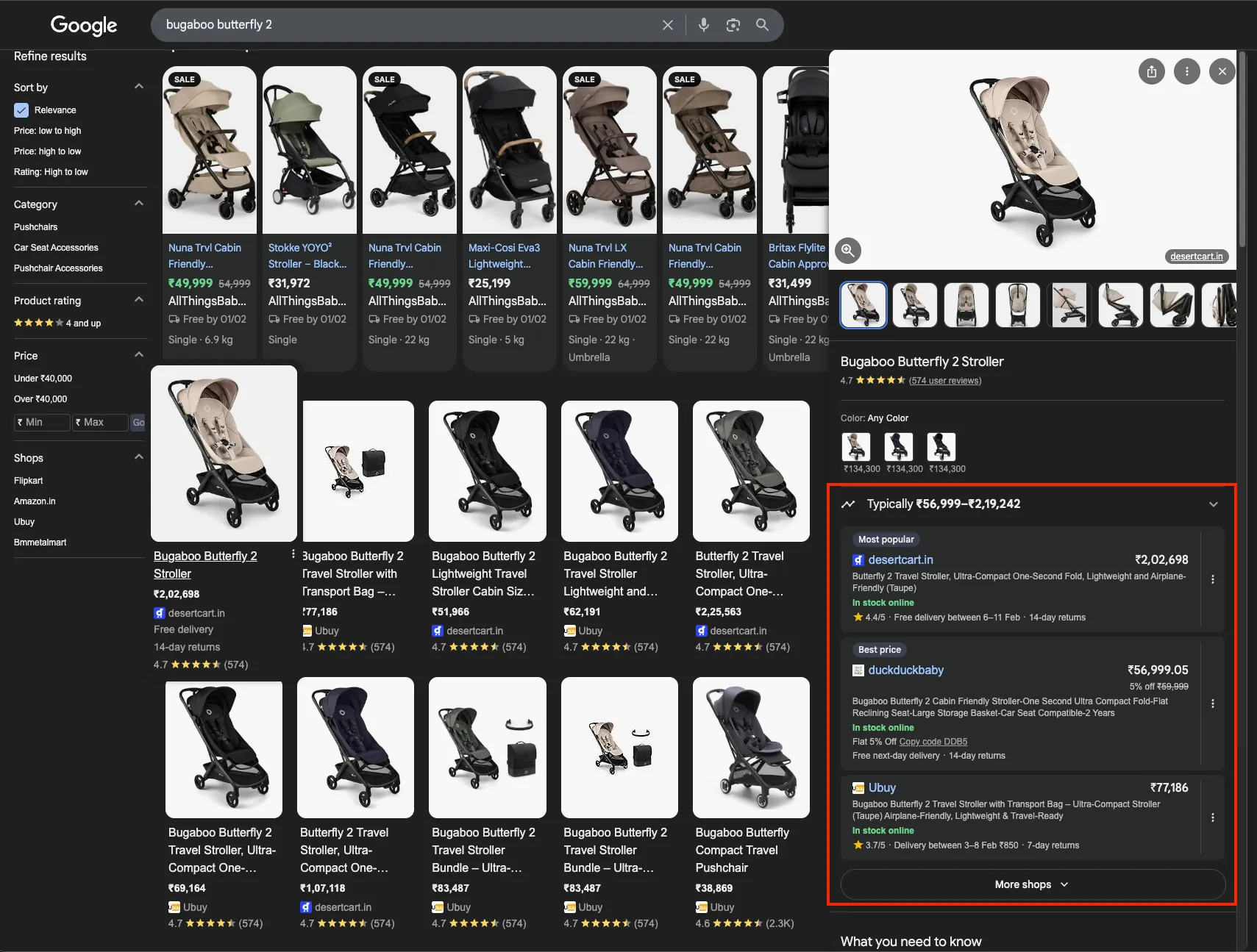This screenshot has height=952, width=1257.
Task: Collapse the Sort by section
Action: (x=139, y=87)
